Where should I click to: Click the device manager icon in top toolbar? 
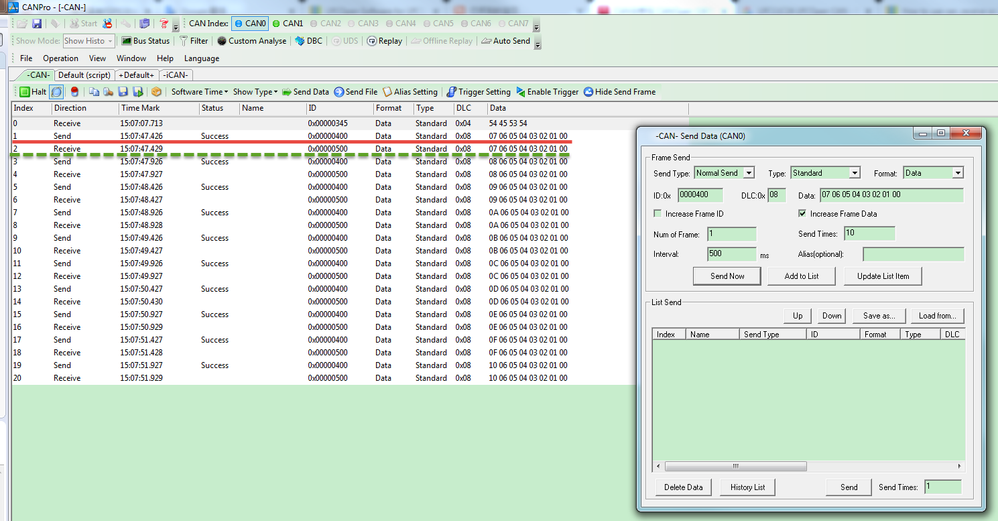[x=144, y=24]
